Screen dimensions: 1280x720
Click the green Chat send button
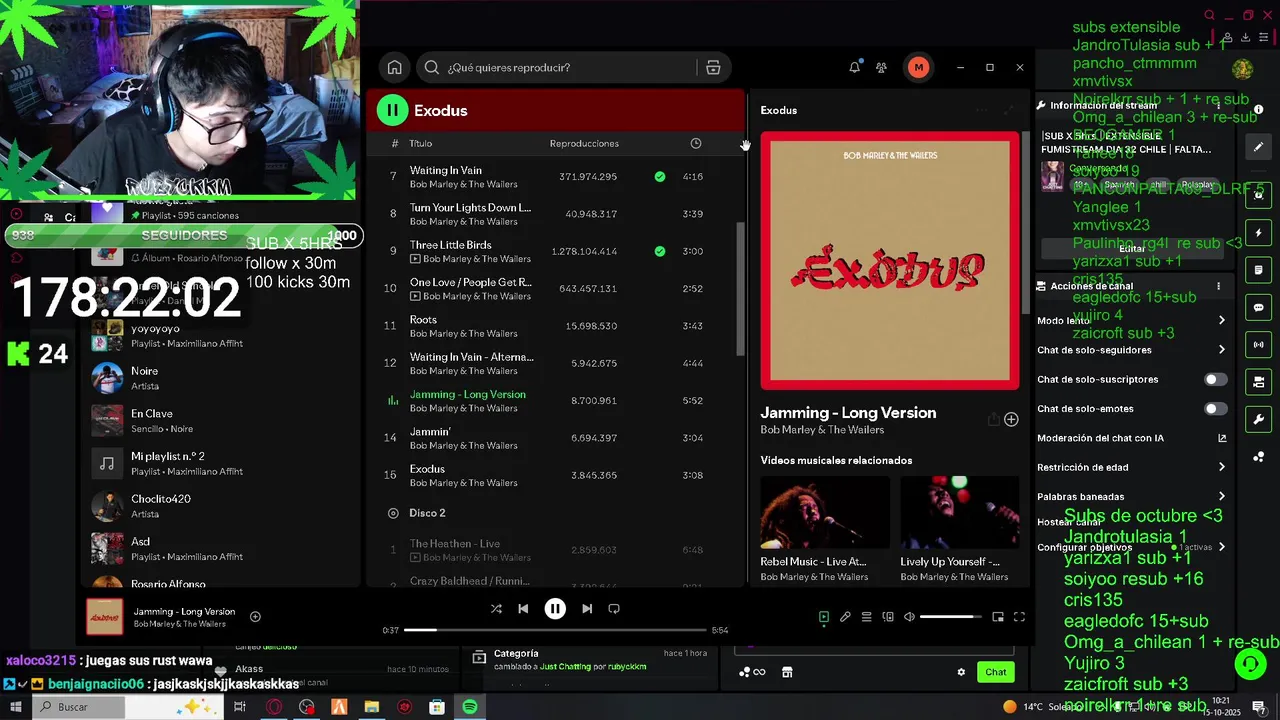pos(996,672)
